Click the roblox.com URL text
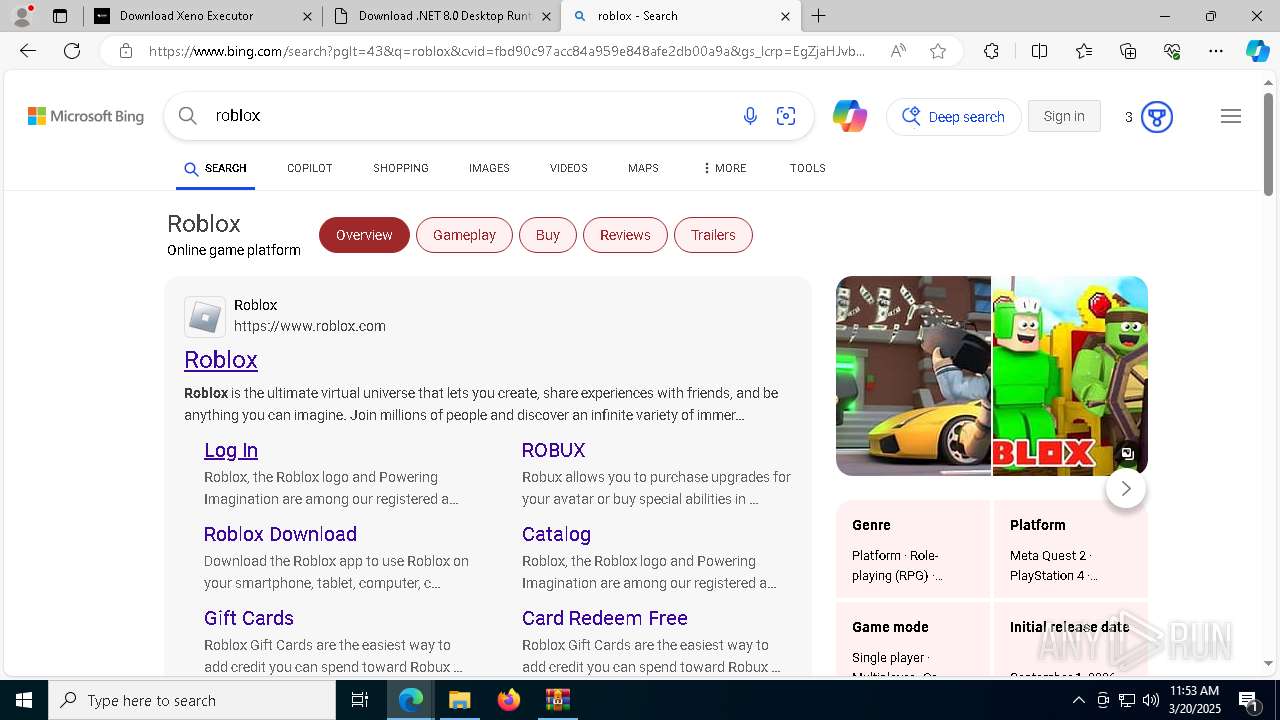 point(310,326)
